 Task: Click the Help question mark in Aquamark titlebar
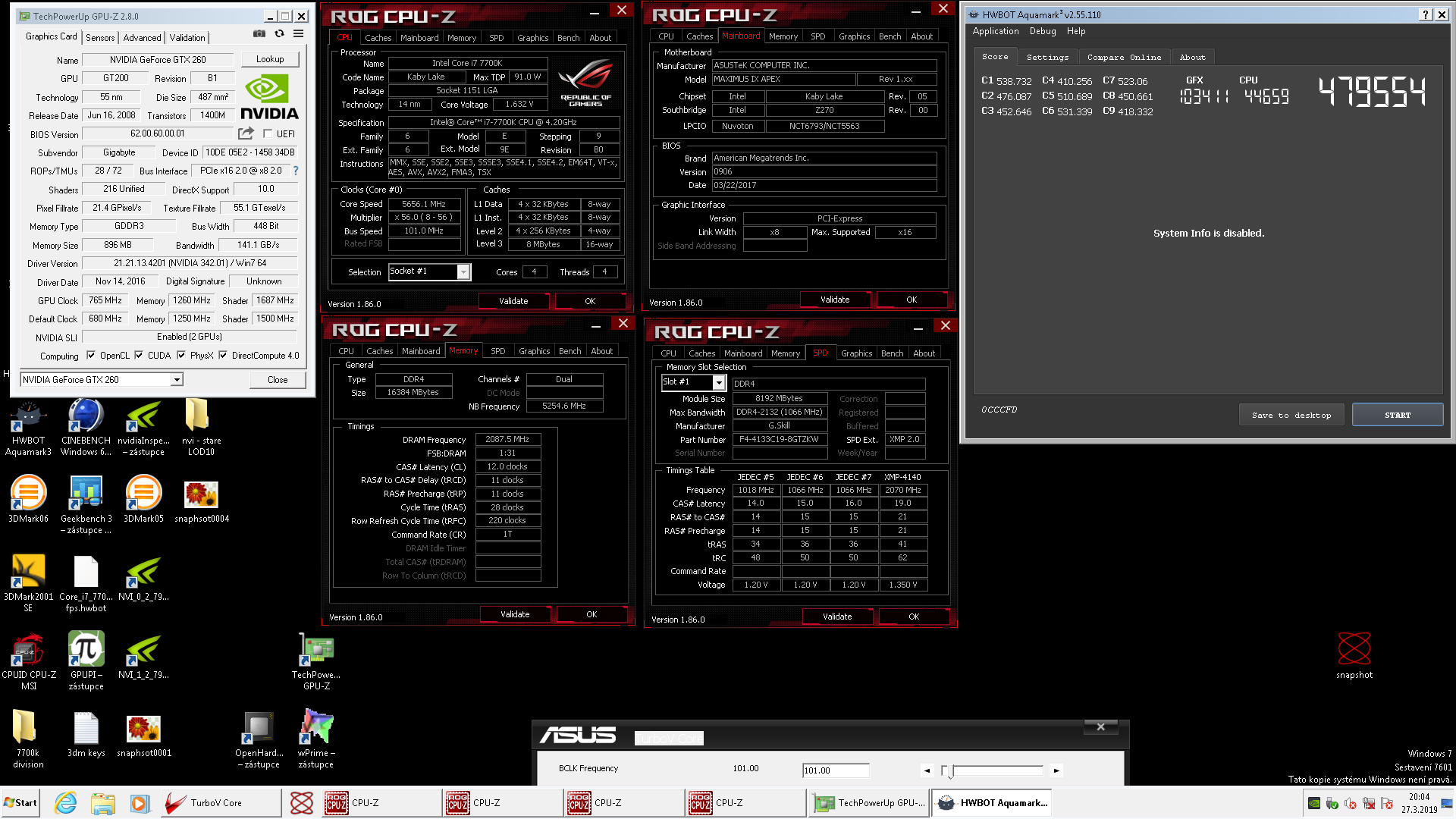1426,14
